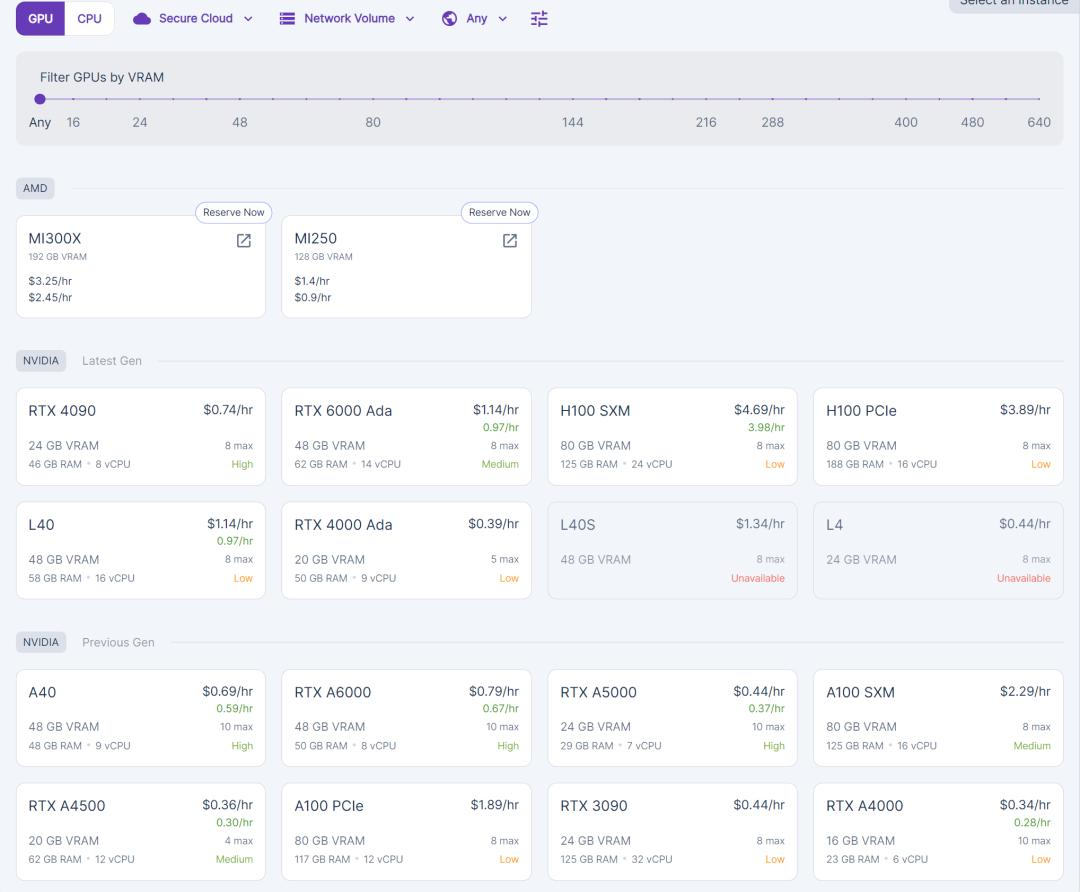Click the NVIDIA Previous Gen tag
Image resolution: width=1080 pixels, height=892 pixels.
pyautogui.click(x=41, y=642)
